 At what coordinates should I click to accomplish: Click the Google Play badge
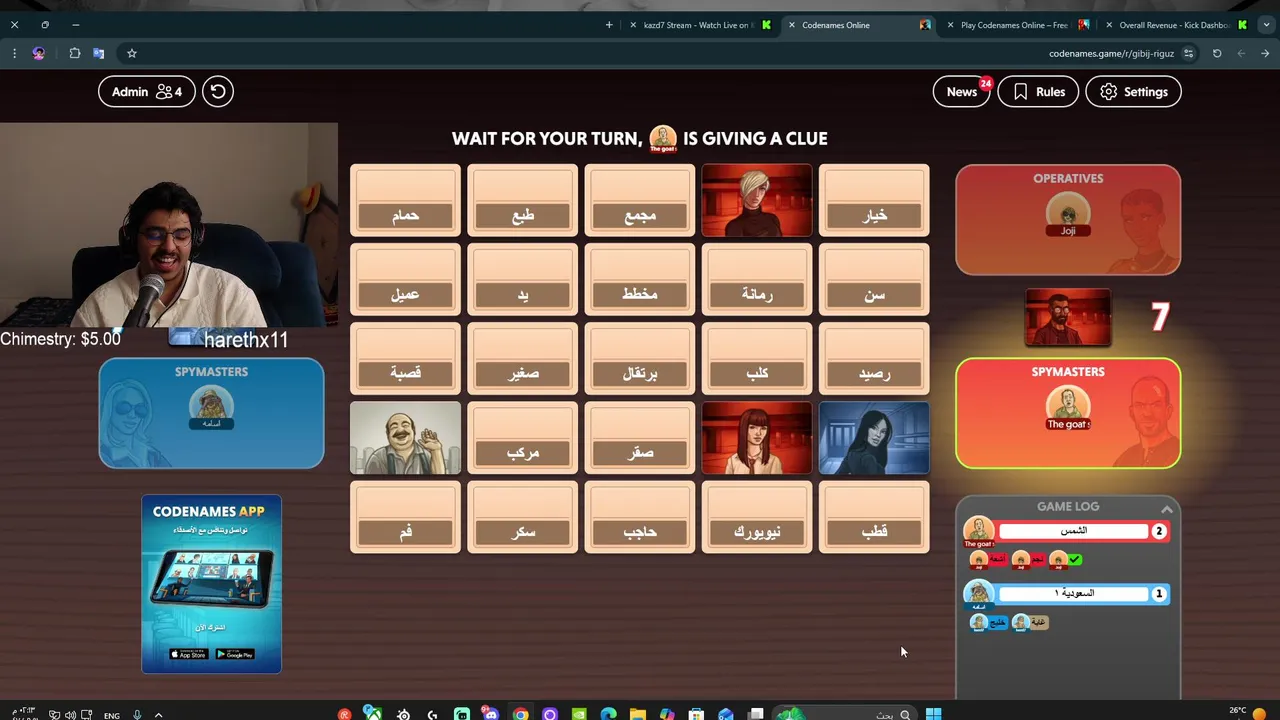235,654
